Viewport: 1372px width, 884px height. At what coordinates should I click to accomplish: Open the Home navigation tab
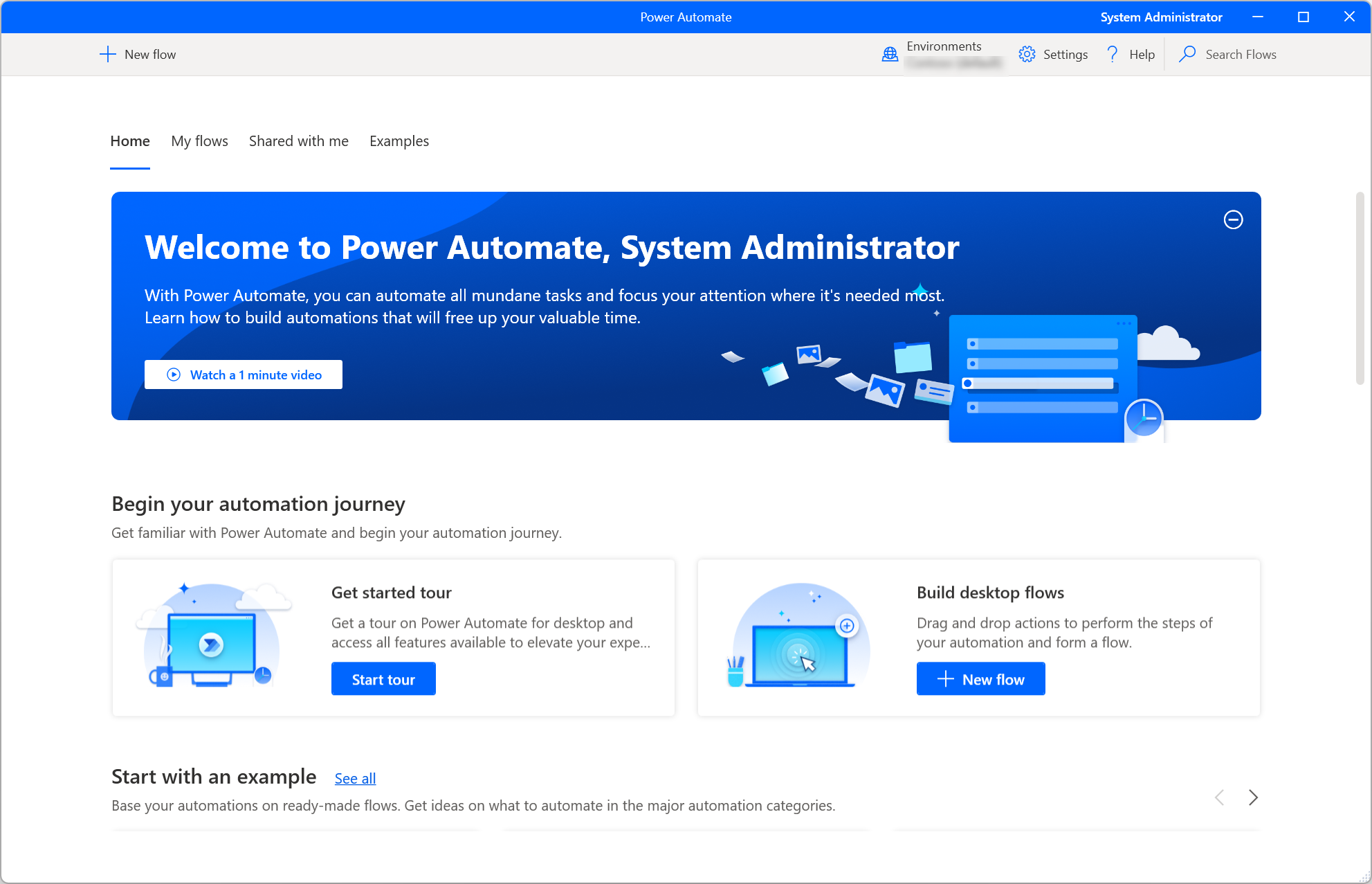pyautogui.click(x=129, y=141)
